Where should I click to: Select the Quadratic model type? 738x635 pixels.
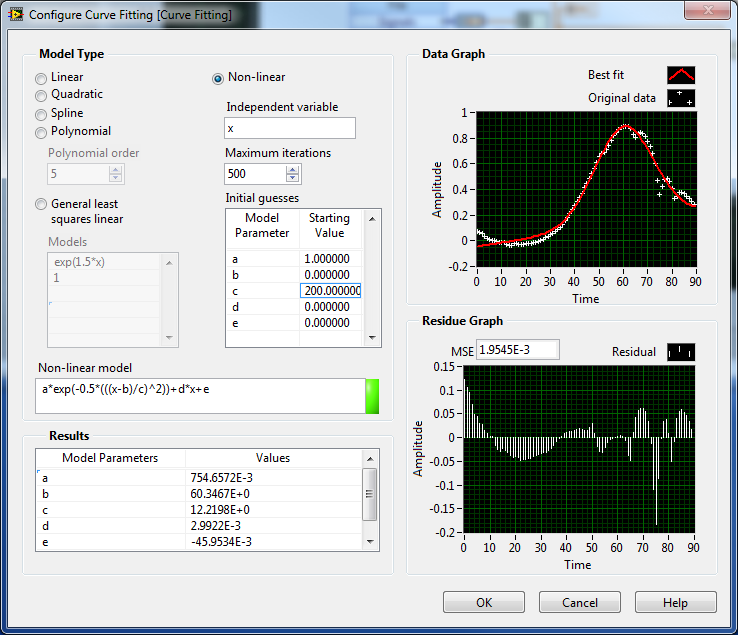(41, 96)
